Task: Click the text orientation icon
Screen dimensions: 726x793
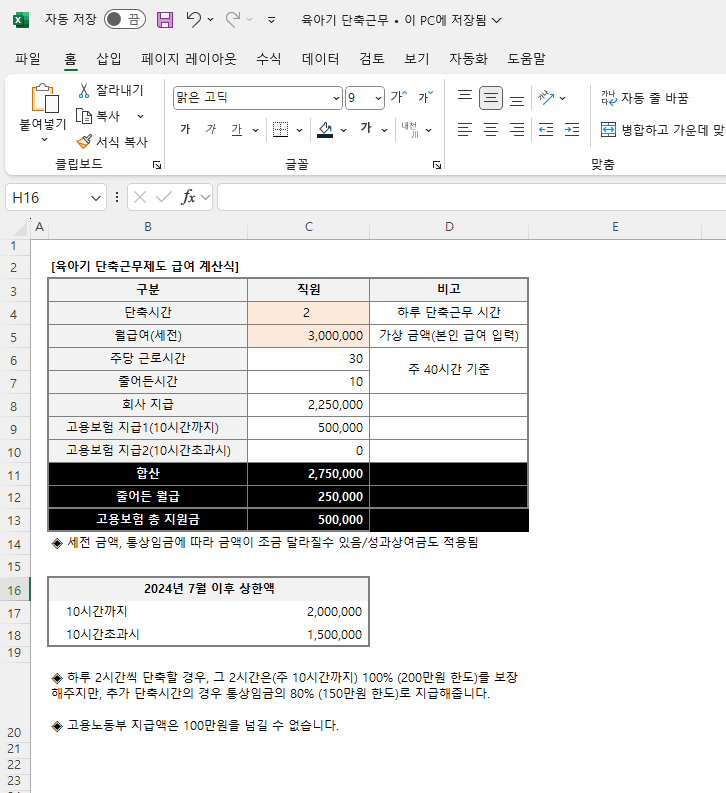Action: pos(546,98)
